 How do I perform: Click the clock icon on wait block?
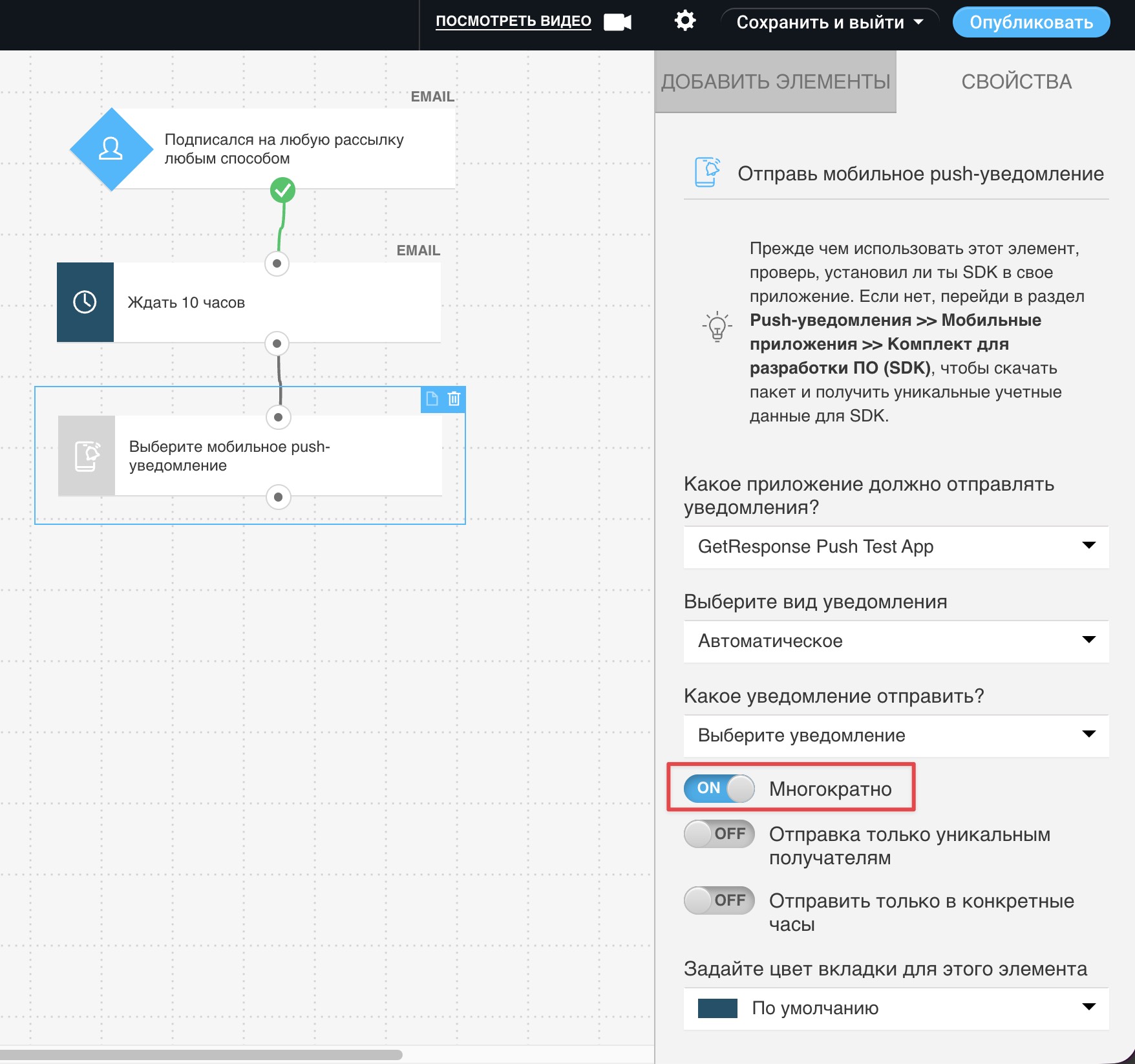pos(85,302)
